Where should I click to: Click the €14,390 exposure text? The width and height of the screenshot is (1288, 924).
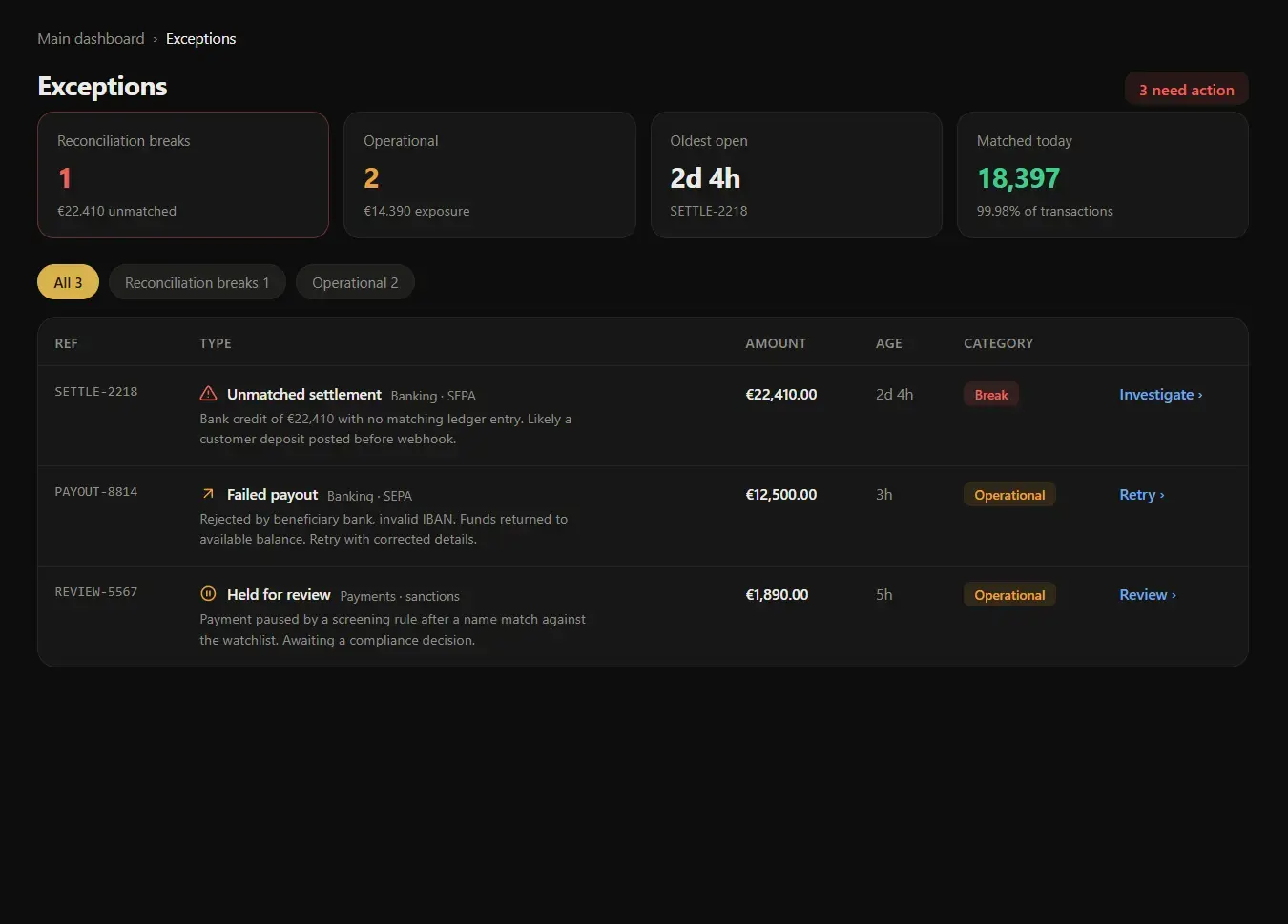[417, 211]
